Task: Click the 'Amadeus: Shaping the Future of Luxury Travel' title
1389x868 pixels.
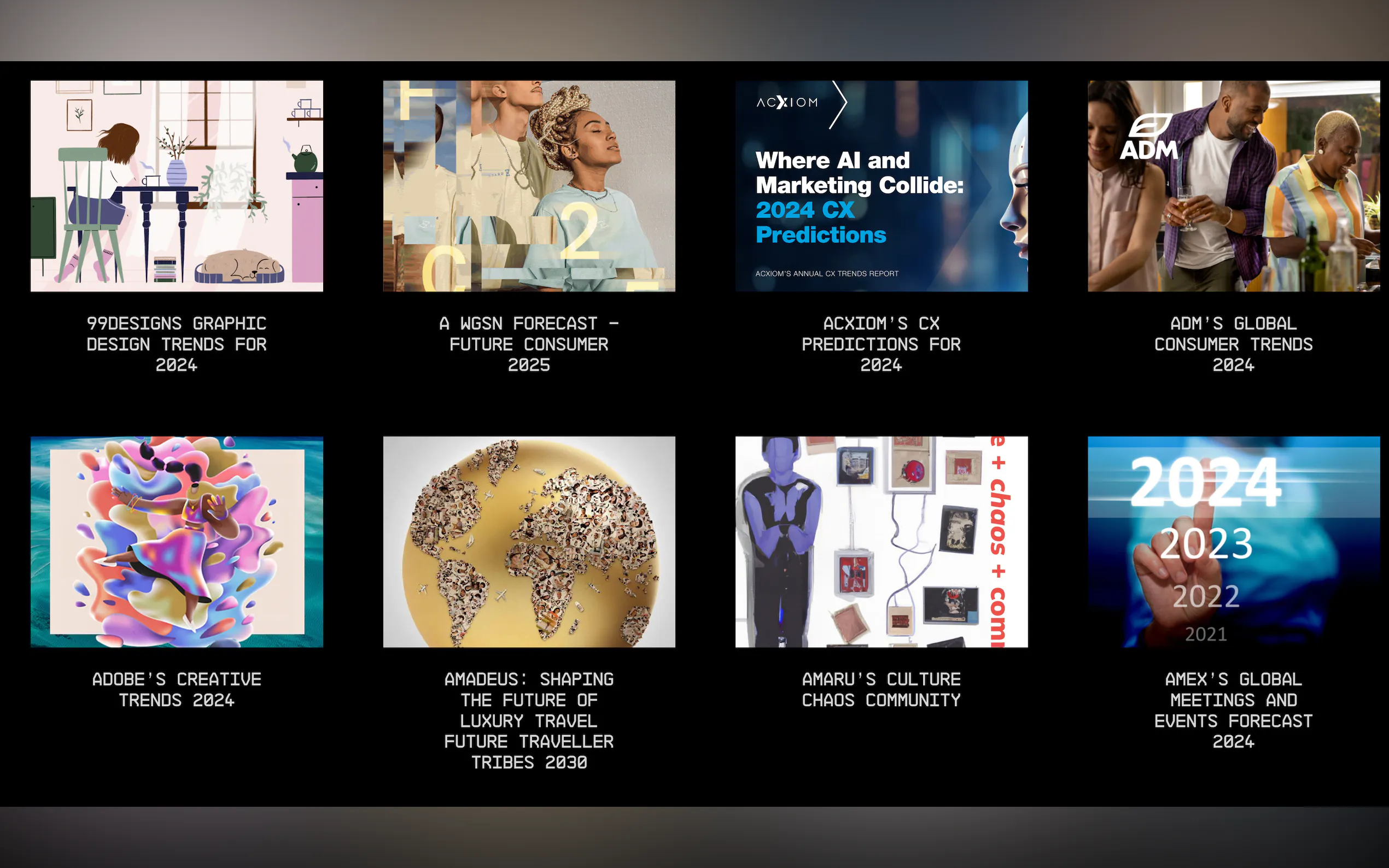Action: [x=529, y=720]
